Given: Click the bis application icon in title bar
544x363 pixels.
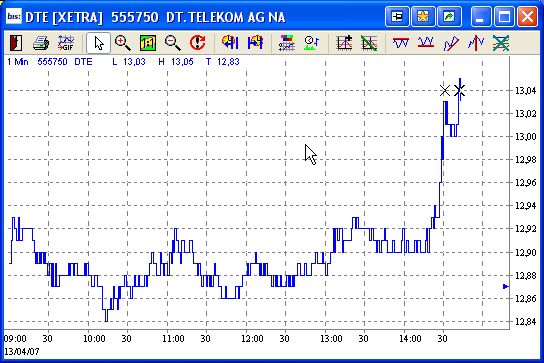Looking at the screenshot, I should click(13, 16).
